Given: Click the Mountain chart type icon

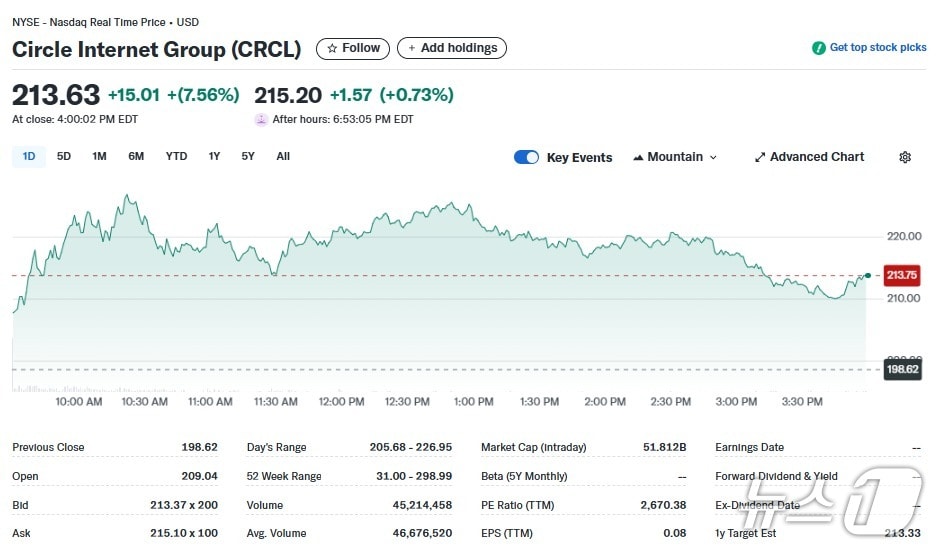Looking at the screenshot, I should tap(638, 157).
